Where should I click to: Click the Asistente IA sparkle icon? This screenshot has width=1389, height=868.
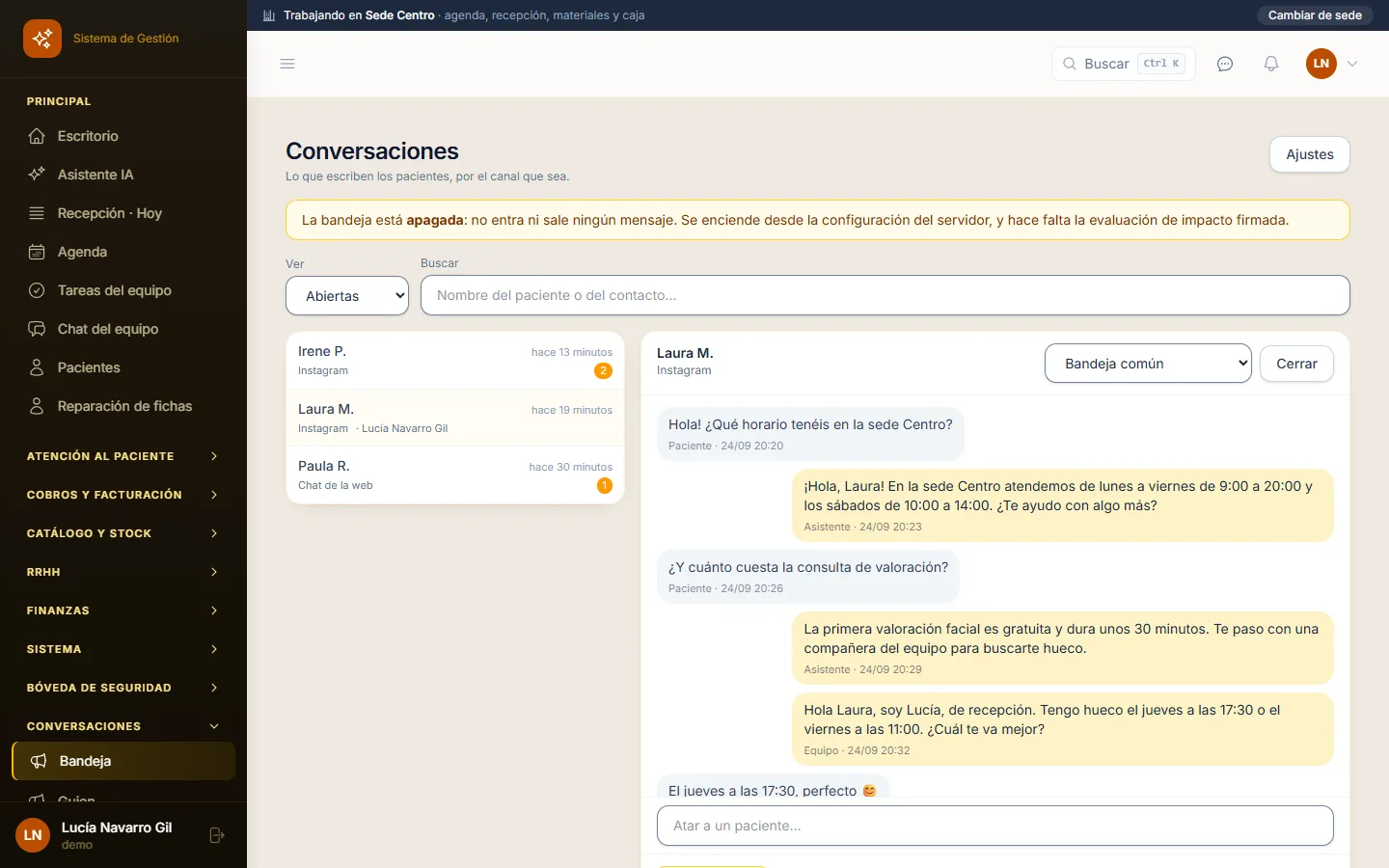[x=37, y=175]
